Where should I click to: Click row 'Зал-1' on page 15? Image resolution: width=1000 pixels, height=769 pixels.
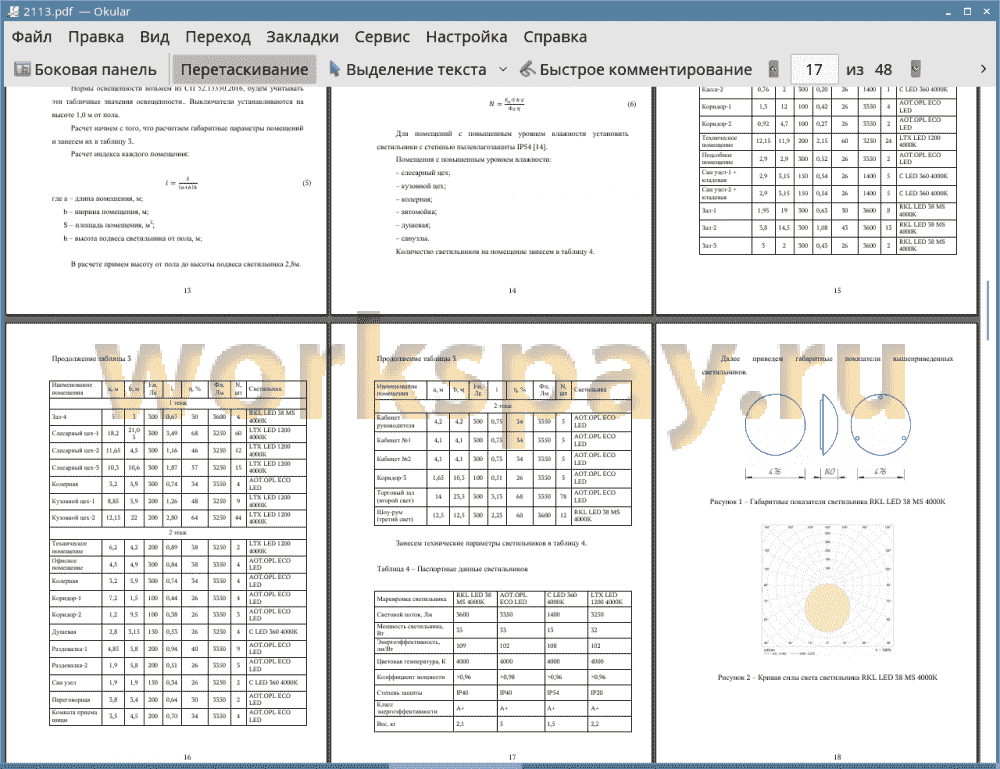click(828, 210)
